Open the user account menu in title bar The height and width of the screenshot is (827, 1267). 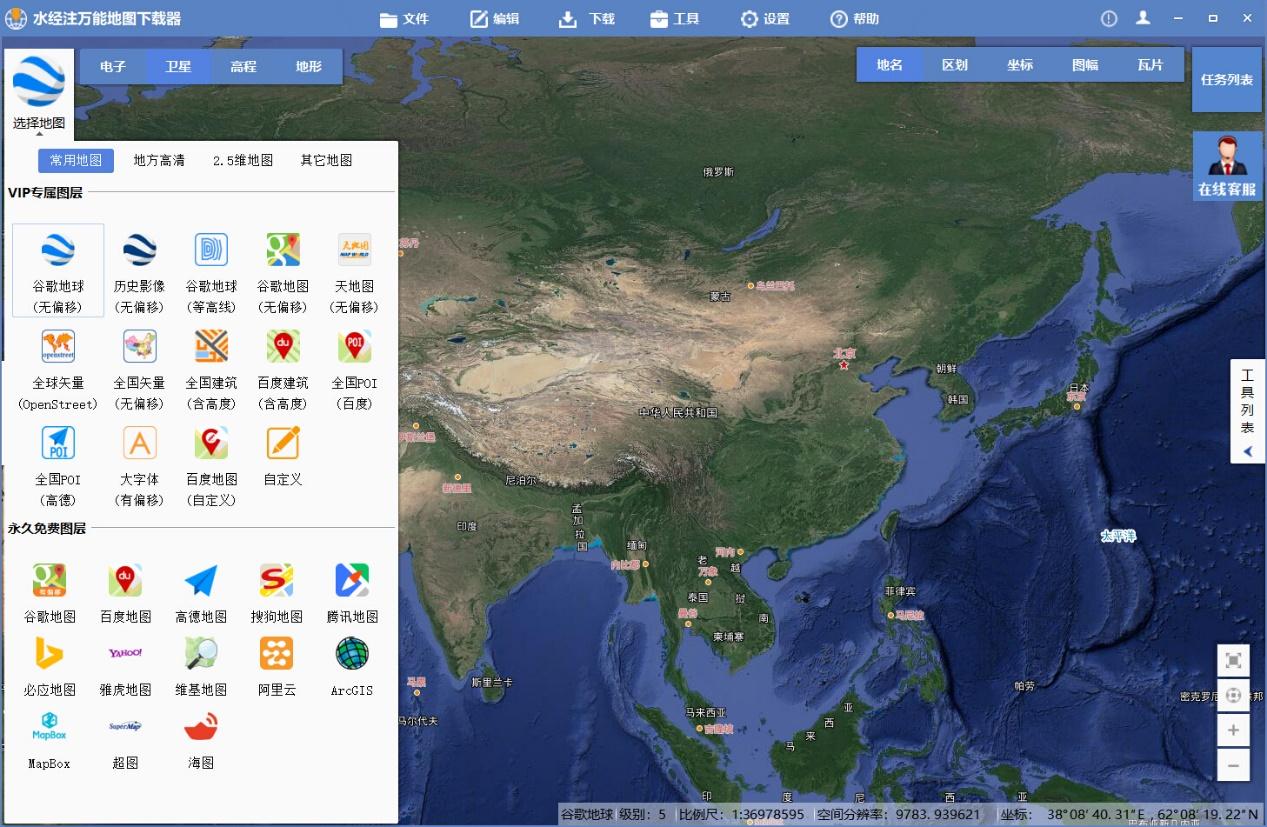coord(1143,17)
